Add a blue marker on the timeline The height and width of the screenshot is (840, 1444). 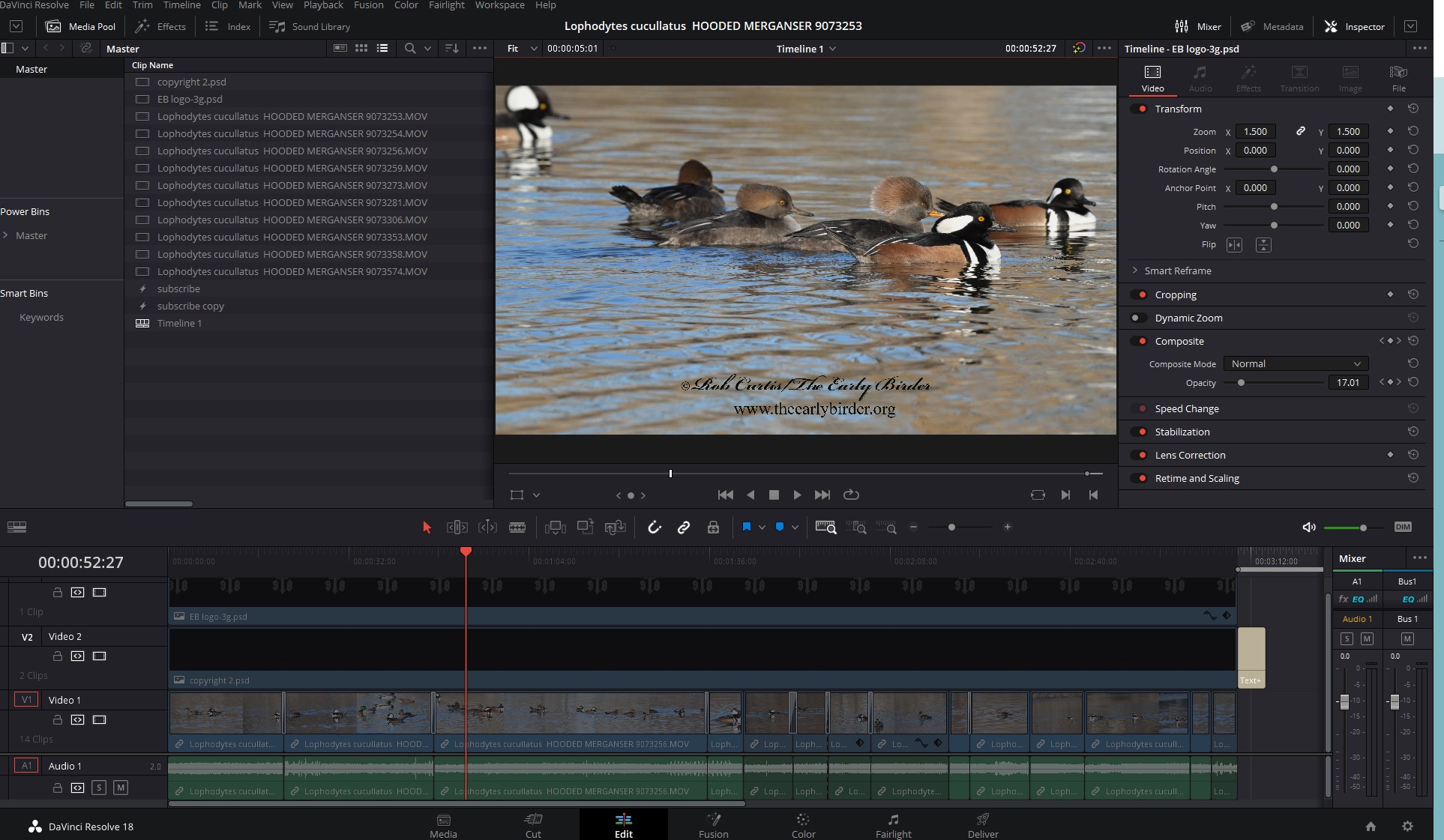[x=780, y=527]
